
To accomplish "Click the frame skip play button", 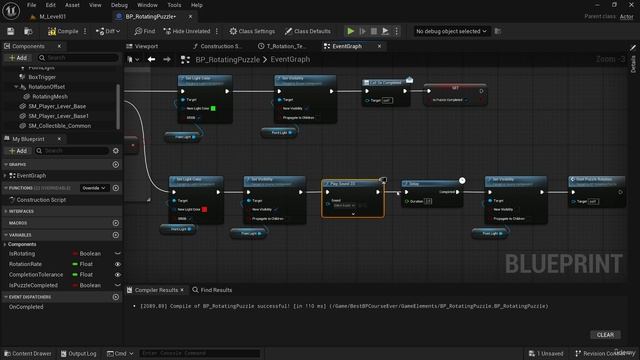I will coord(362,31).
